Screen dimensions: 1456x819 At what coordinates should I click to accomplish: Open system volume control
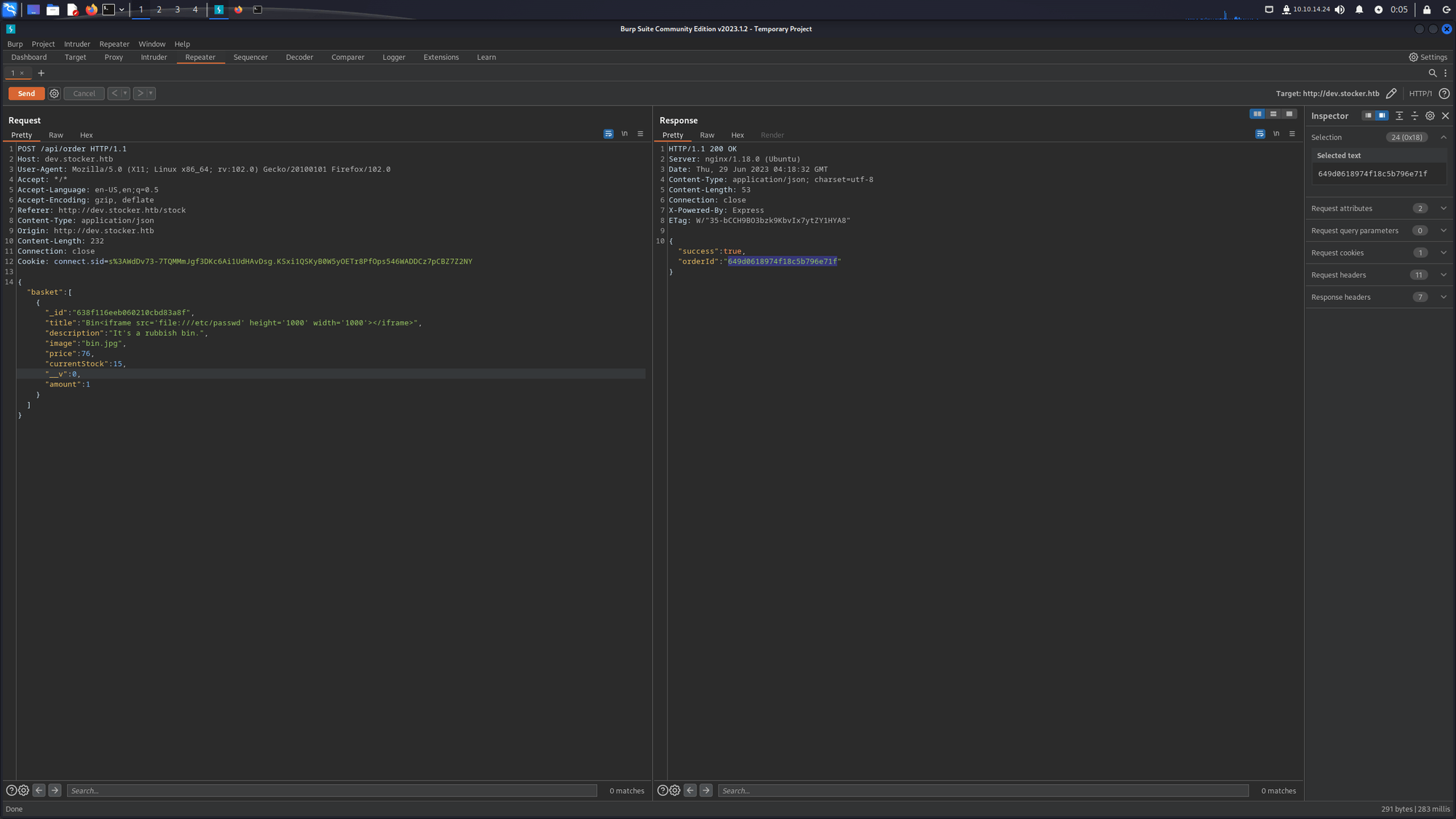click(x=1340, y=9)
